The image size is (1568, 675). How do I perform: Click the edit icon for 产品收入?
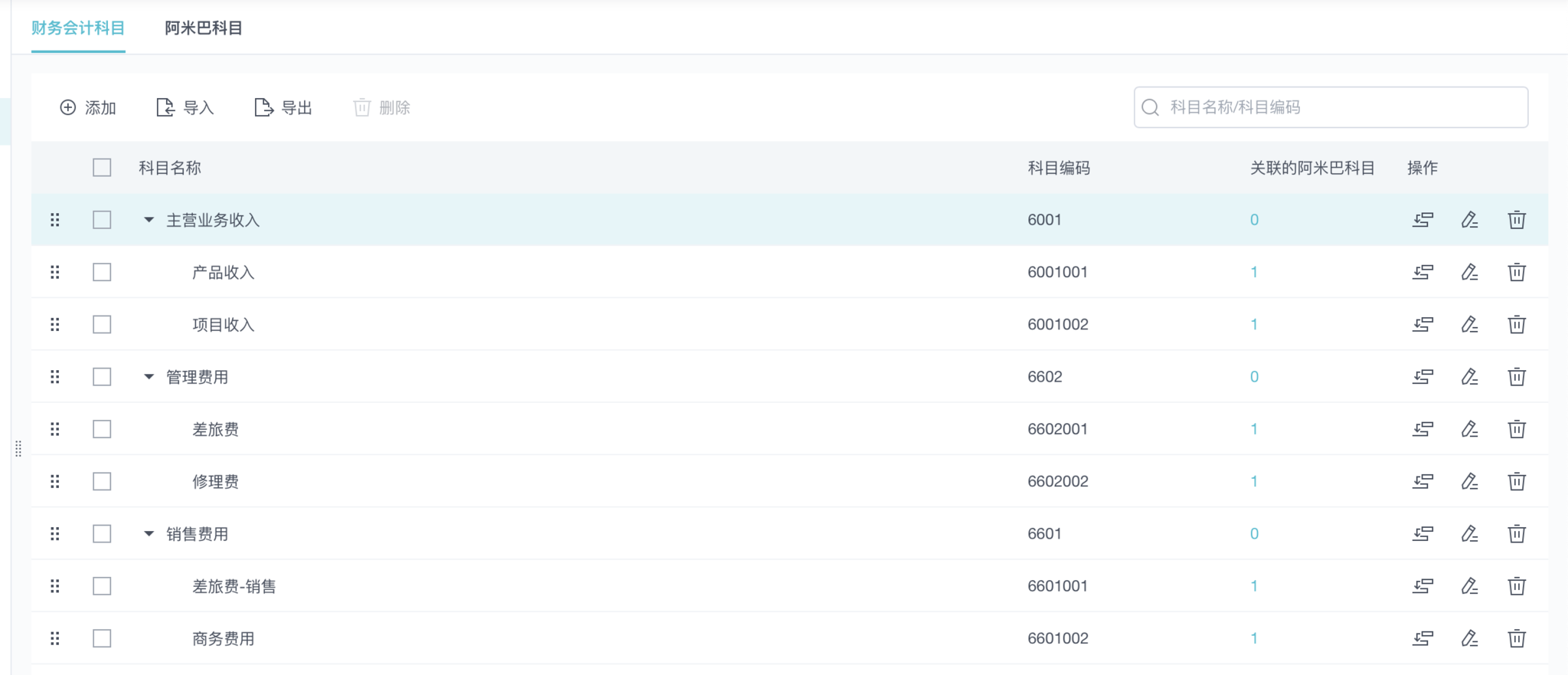(x=1469, y=272)
